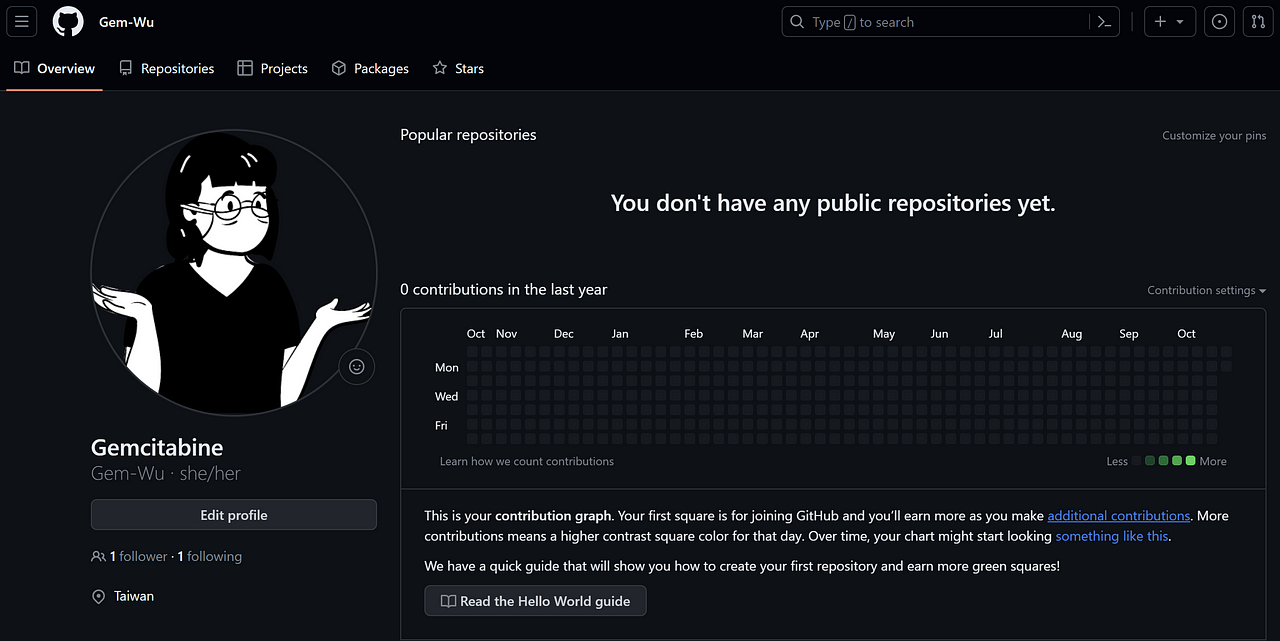Go to the Packages tab
This screenshot has height=641, width=1280.
tap(369, 68)
